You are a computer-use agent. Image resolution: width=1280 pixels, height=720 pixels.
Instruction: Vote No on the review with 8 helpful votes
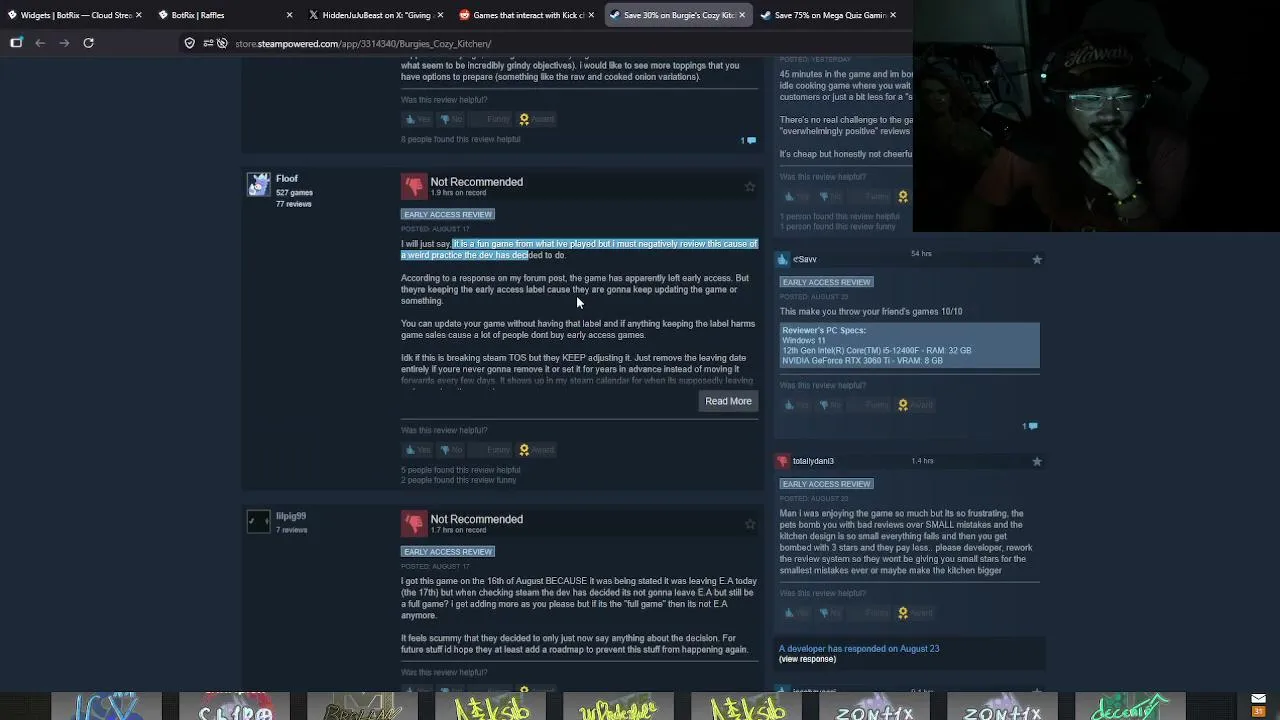(451, 119)
